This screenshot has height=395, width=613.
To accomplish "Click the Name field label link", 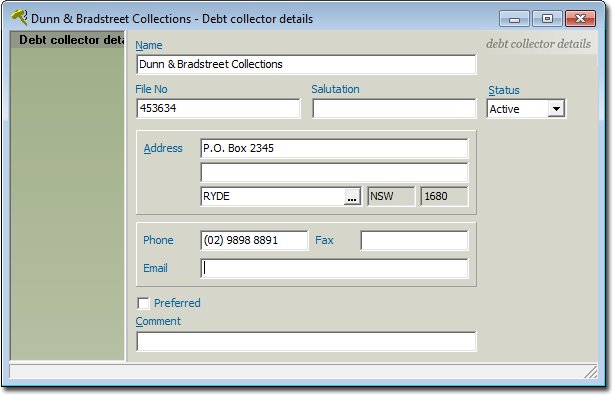I will (x=149, y=45).
